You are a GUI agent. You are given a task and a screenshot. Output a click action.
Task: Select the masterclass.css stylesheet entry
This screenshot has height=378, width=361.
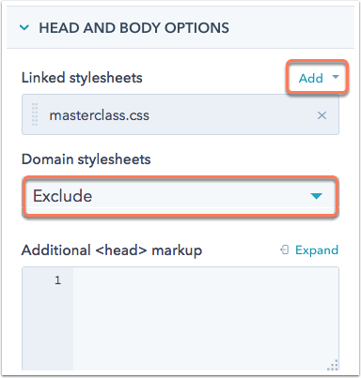coord(180,115)
